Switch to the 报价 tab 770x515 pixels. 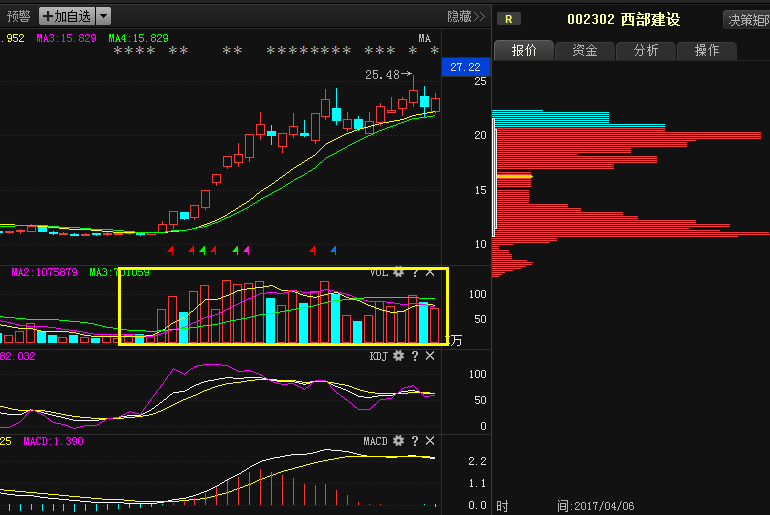coord(524,50)
